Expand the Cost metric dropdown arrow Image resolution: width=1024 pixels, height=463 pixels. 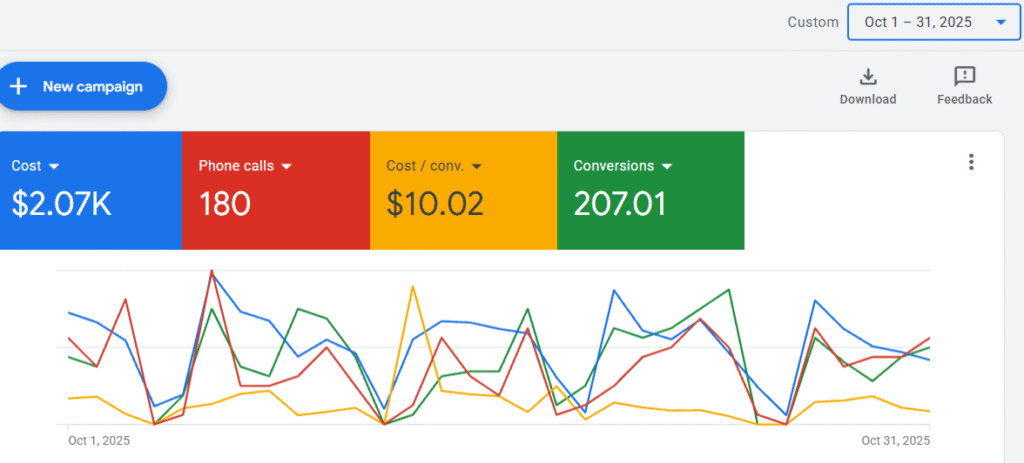pos(54,166)
